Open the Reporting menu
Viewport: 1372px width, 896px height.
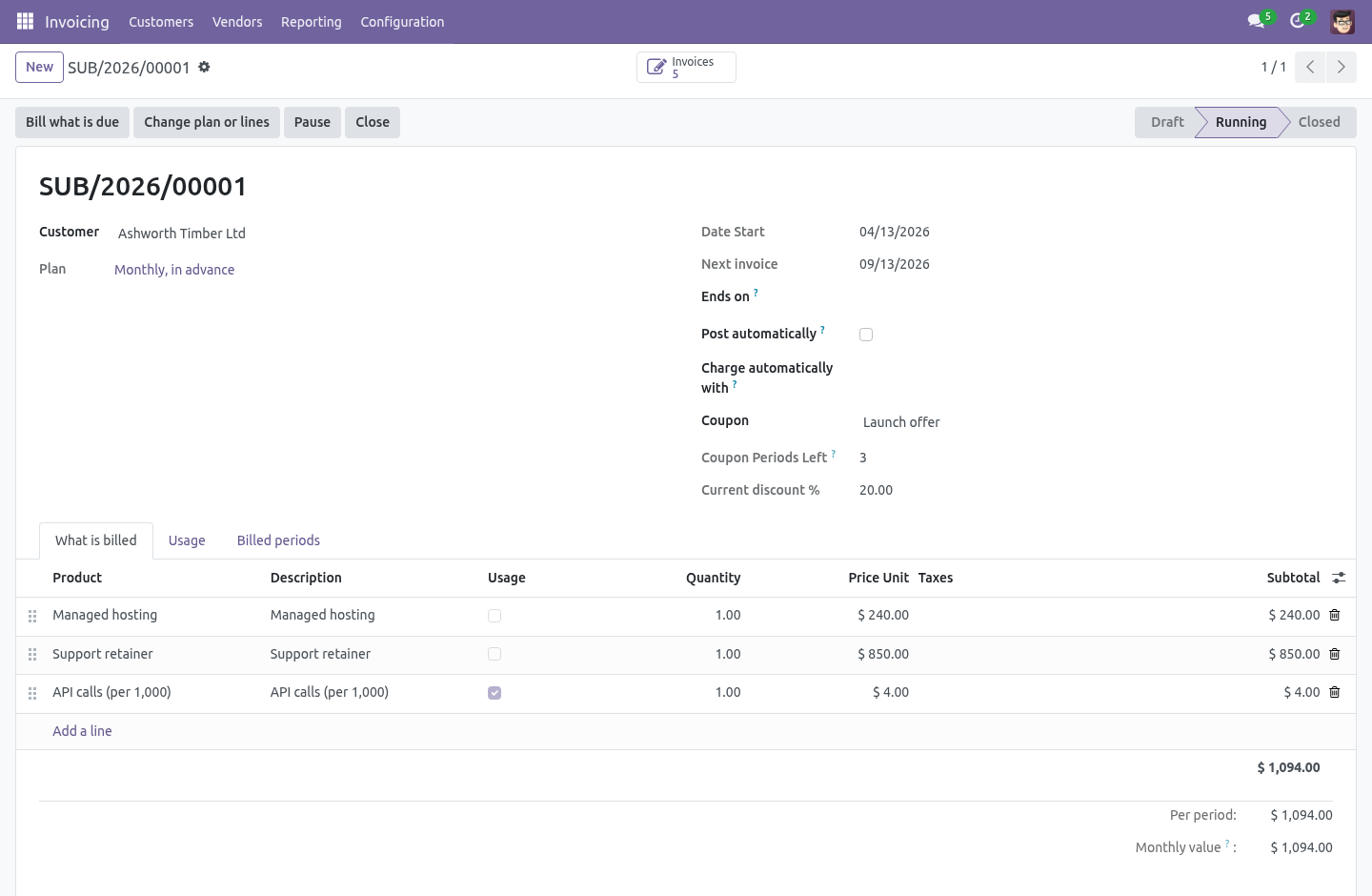click(x=312, y=22)
